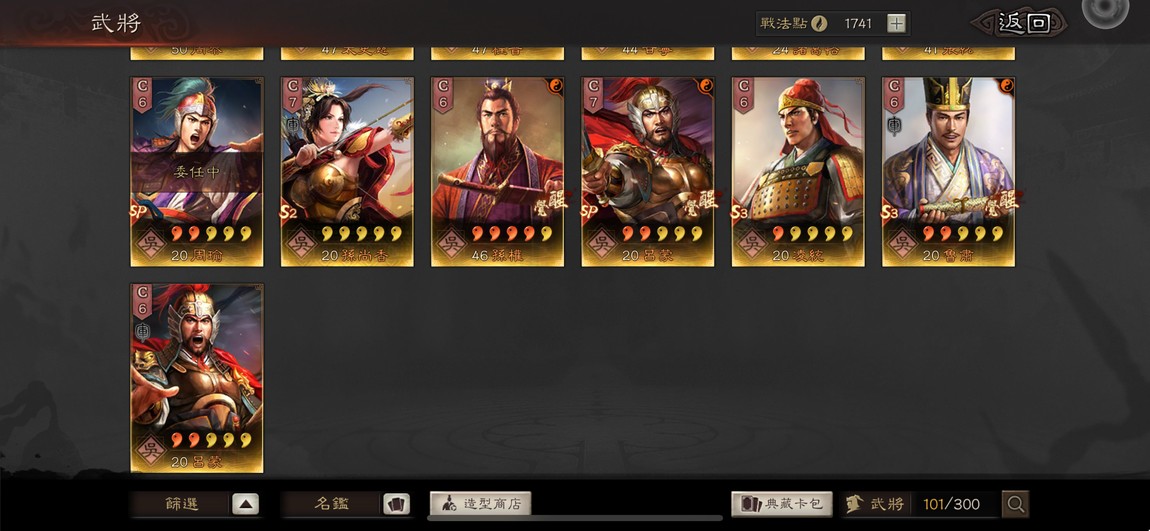The height and width of the screenshot is (531, 1150).
Task: Open the 典藏卡包 card pack
Action: click(x=782, y=504)
